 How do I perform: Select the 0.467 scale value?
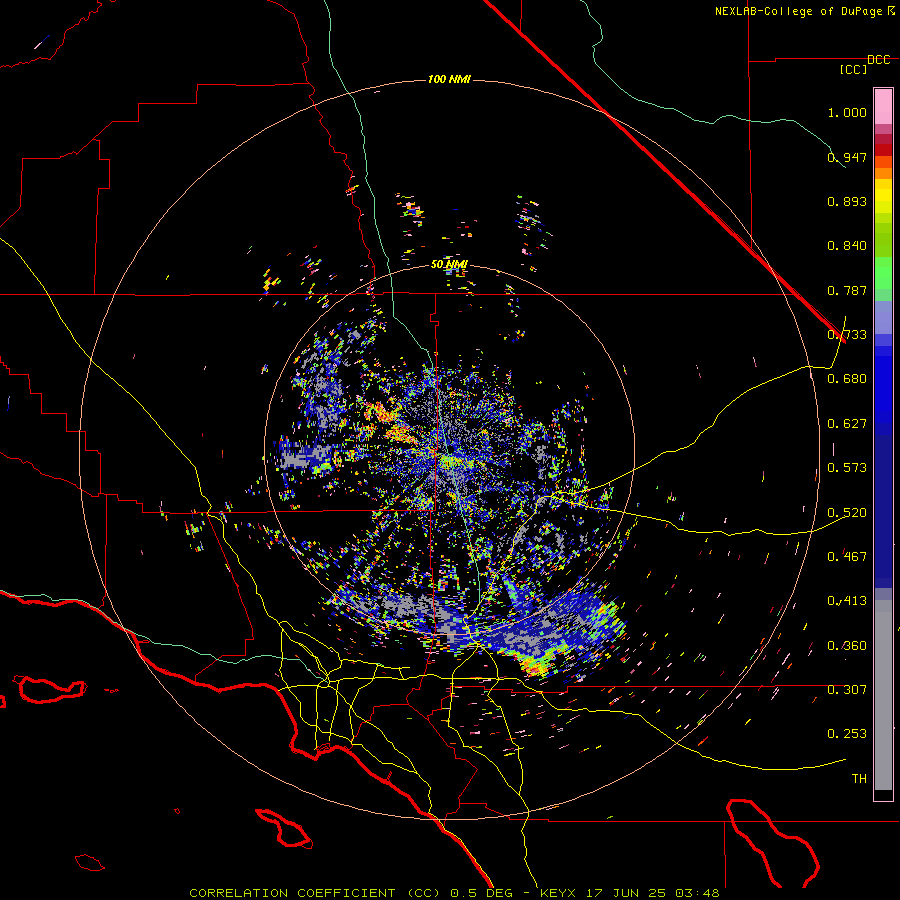tap(847, 557)
